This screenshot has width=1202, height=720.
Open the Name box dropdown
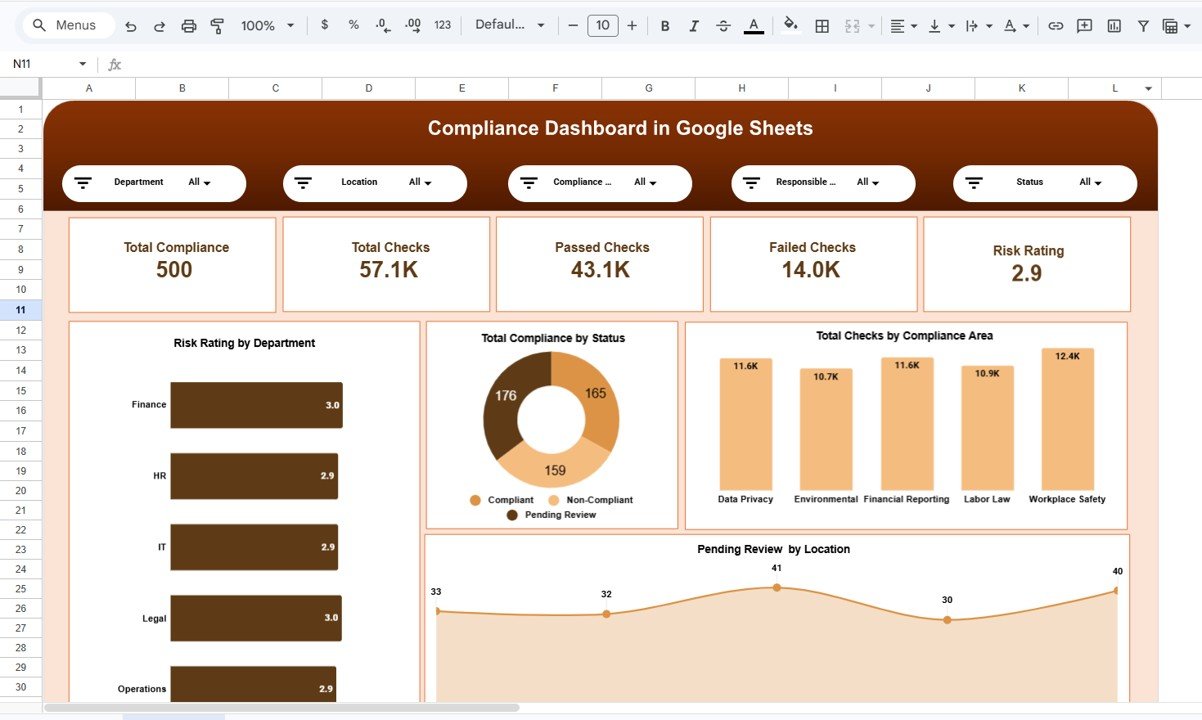pyautogui.click(x=81, y=63)
